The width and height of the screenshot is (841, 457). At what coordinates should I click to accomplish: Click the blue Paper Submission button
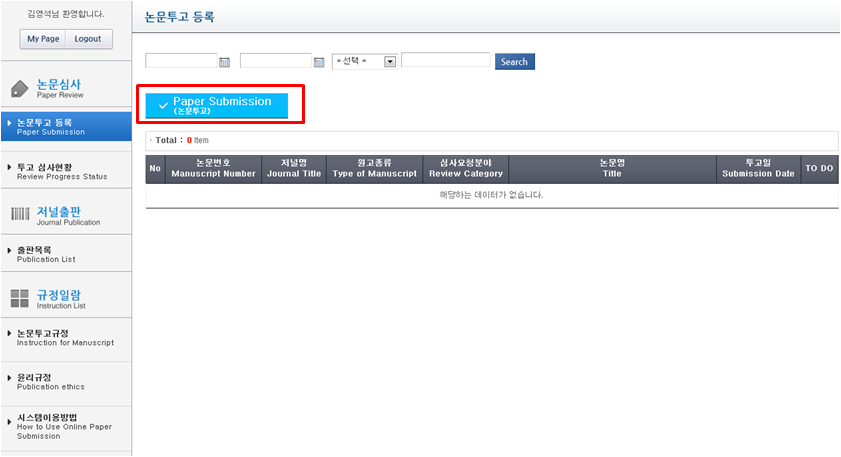point(217,106)
